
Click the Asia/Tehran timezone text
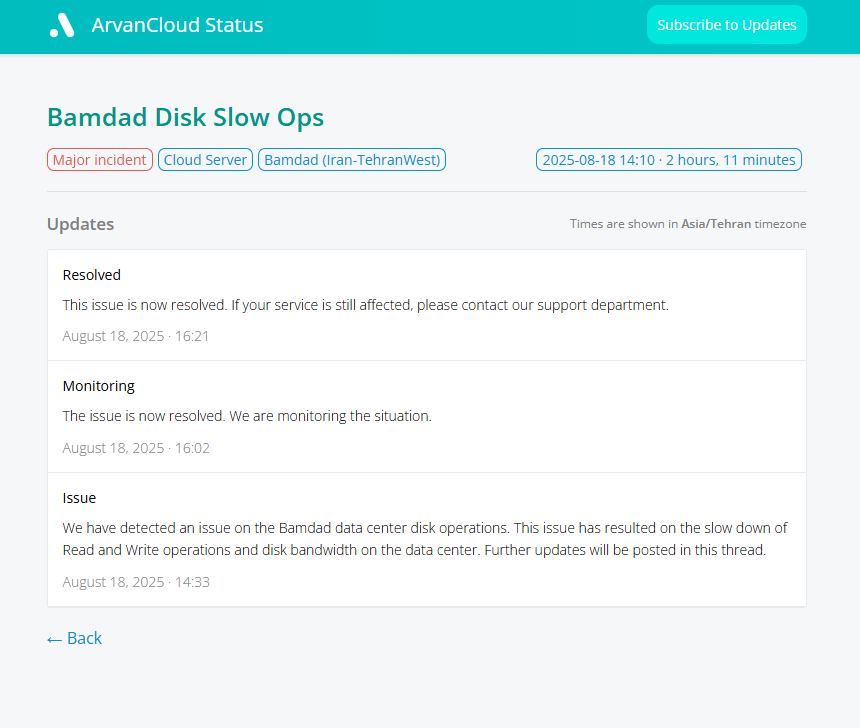click(716, 224)
